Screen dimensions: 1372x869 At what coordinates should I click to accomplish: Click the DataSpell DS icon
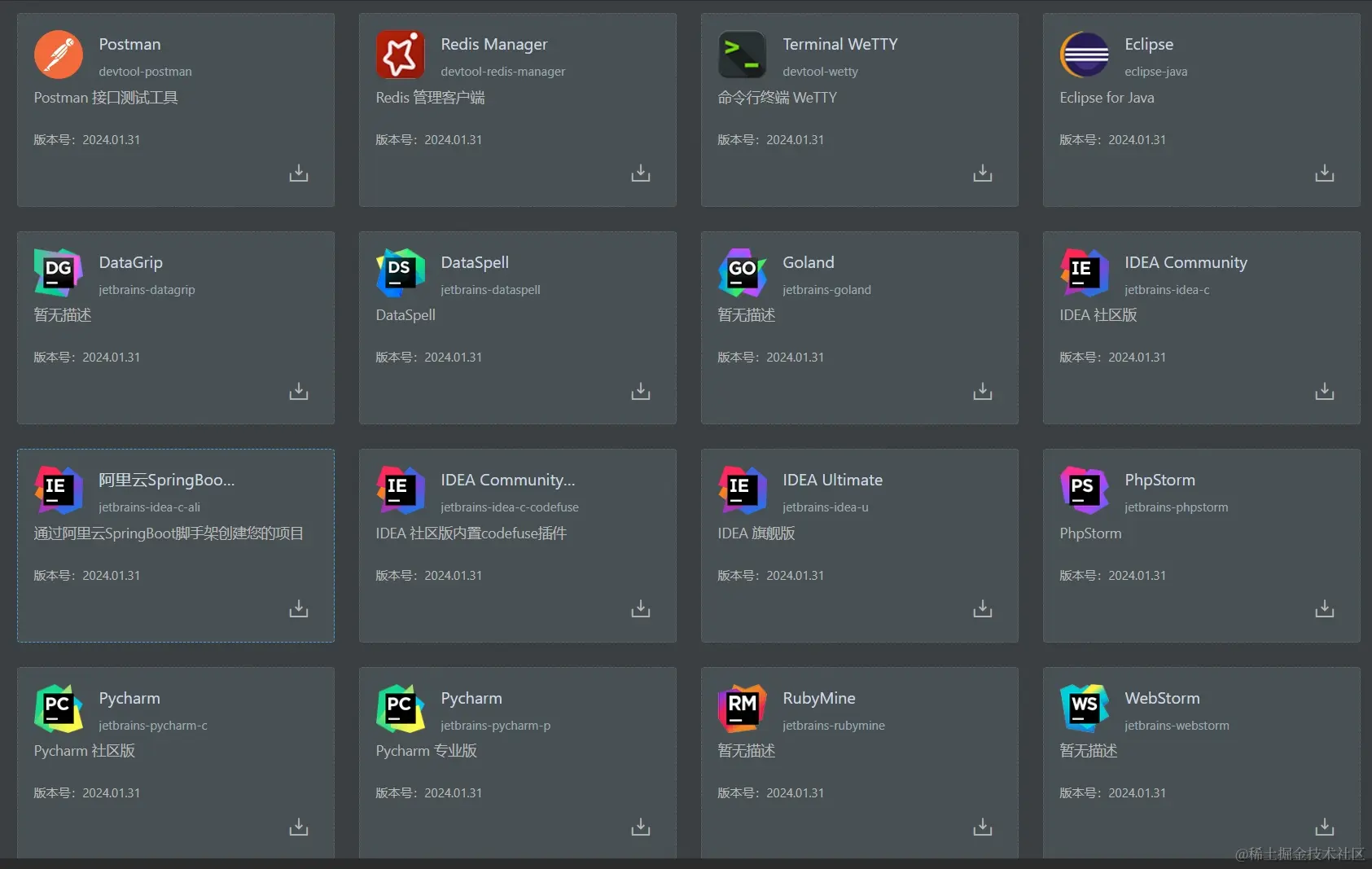(x=401, y=273)
